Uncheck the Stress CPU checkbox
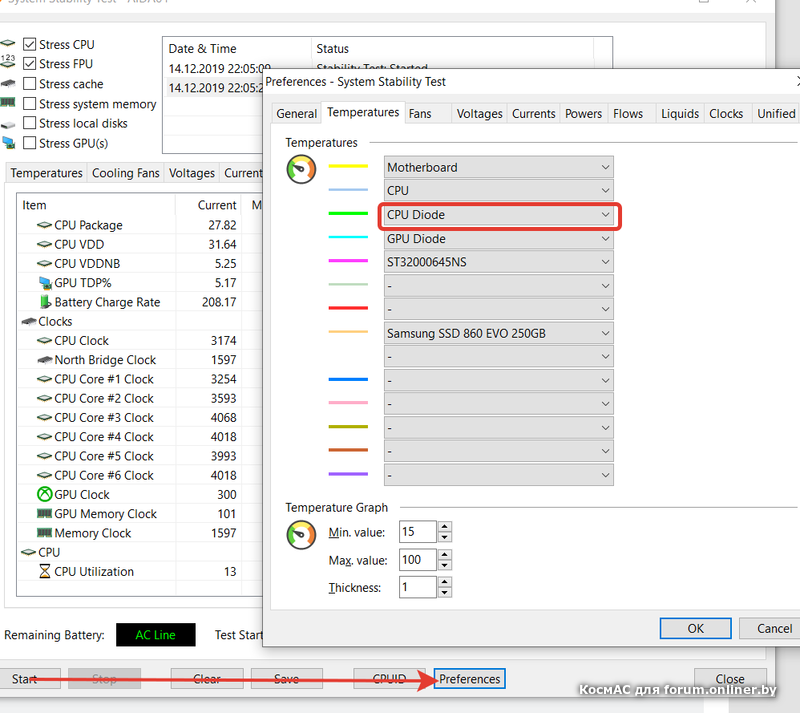800x713 pixels. 30,45
